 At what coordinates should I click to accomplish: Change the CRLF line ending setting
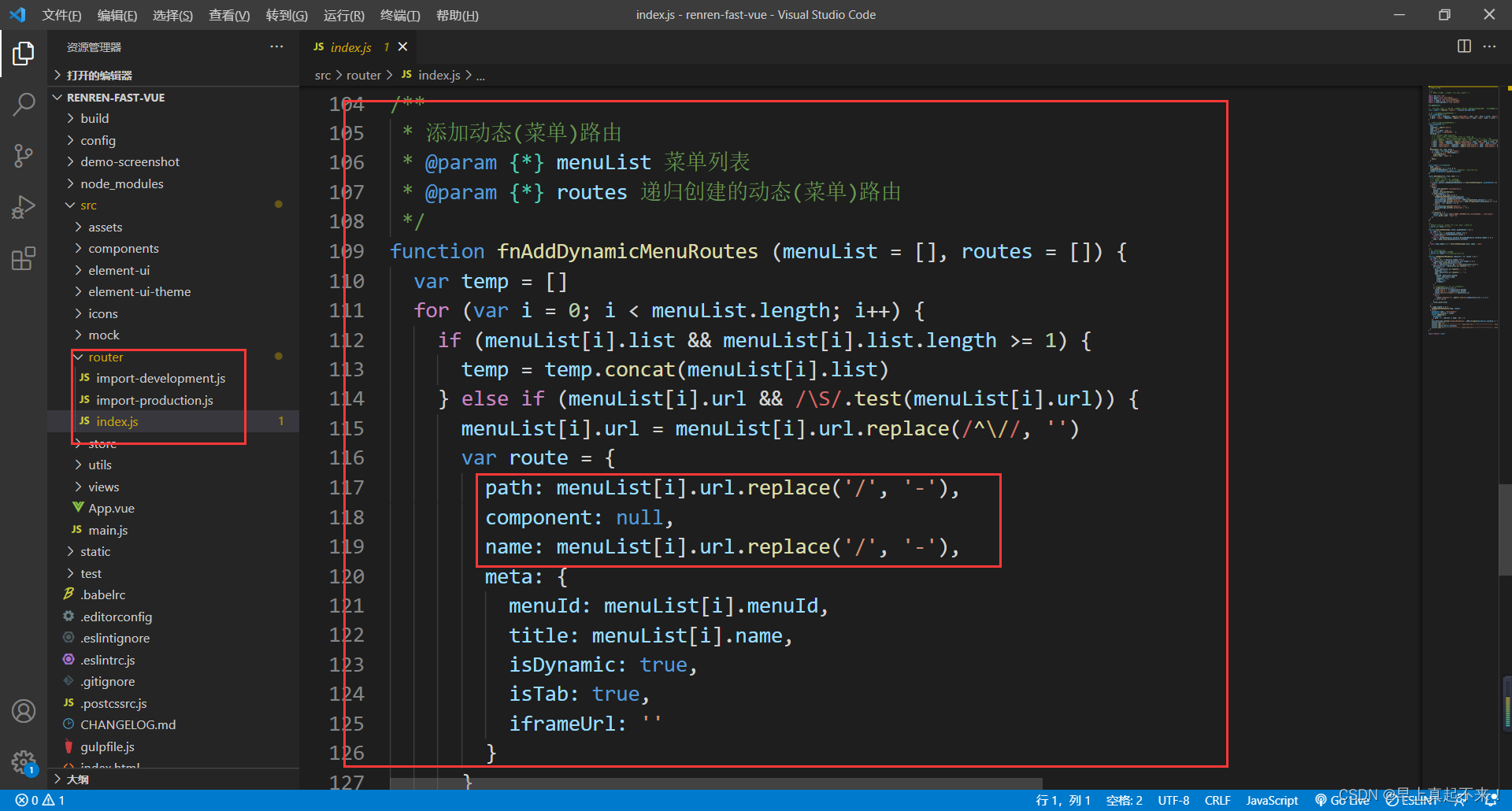1217,800
